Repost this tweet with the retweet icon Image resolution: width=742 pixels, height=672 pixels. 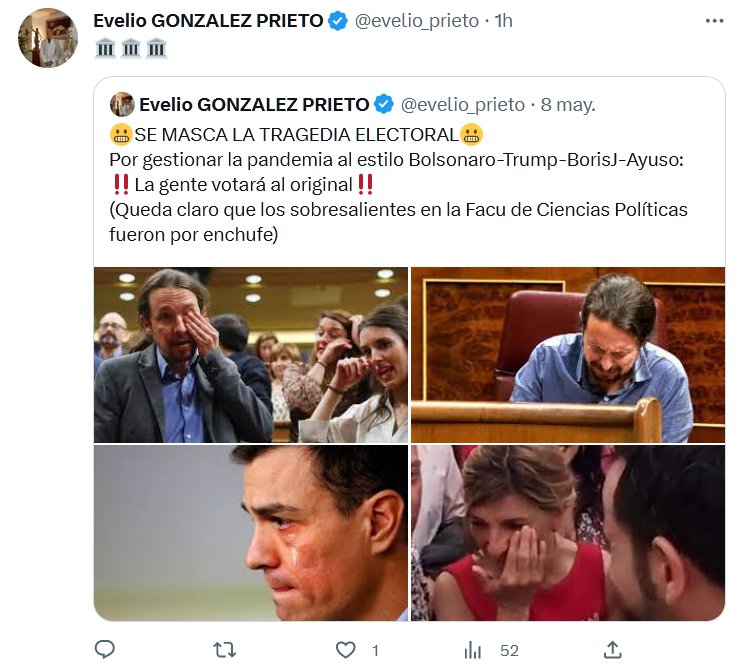(225, 650)
